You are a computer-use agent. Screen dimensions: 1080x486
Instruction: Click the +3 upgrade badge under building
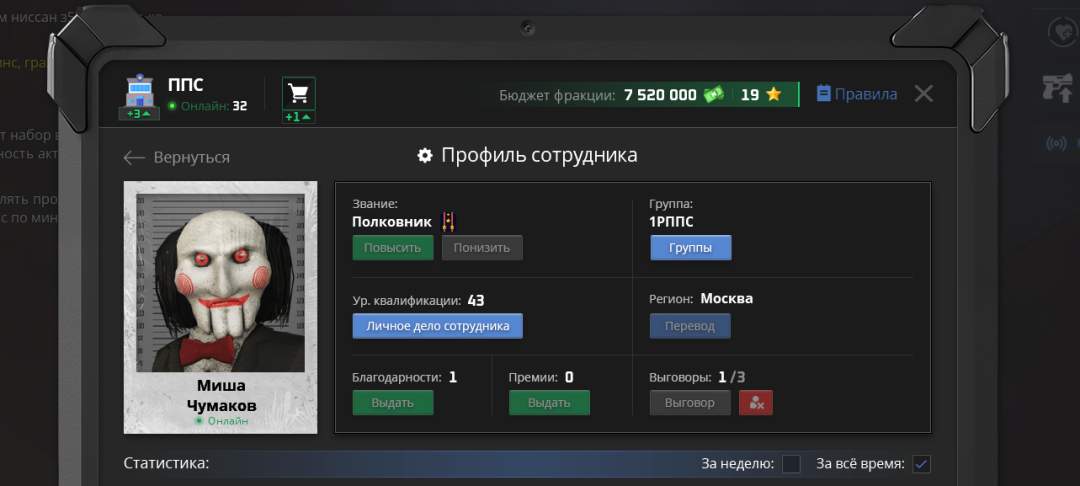139,114
